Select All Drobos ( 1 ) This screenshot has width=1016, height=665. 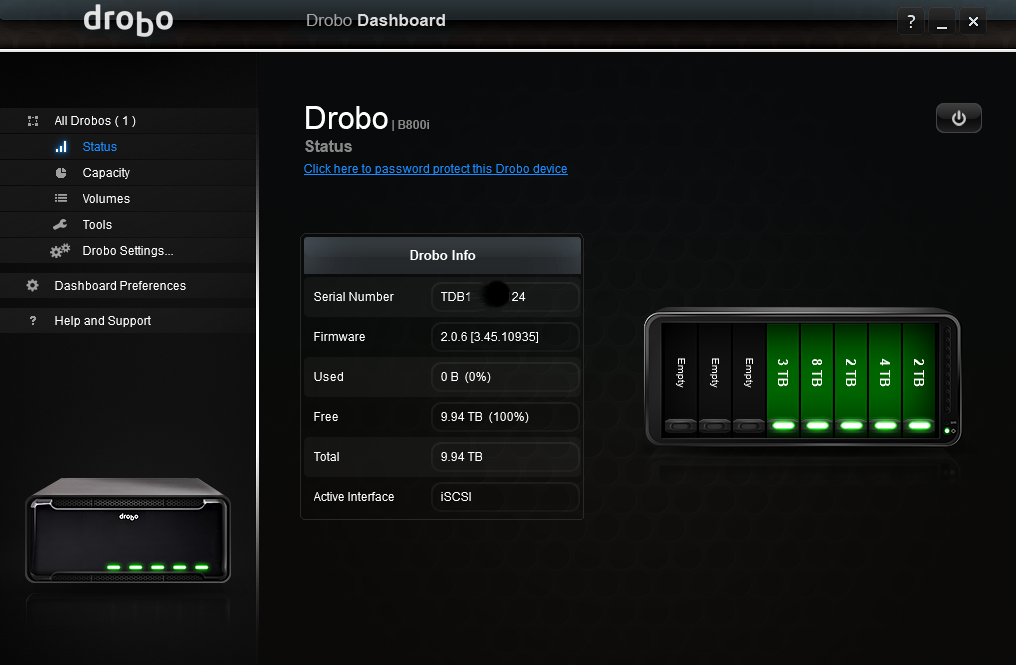[x=95, y=121]
